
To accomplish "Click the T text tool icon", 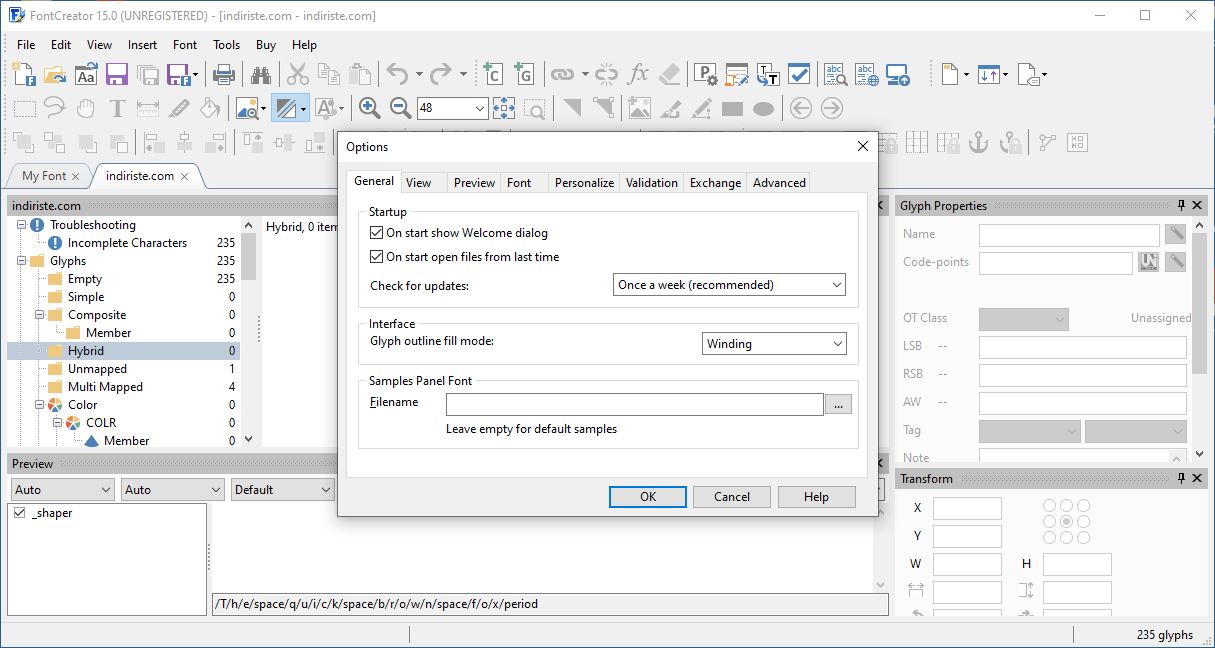I will click(x=117, y=108).
